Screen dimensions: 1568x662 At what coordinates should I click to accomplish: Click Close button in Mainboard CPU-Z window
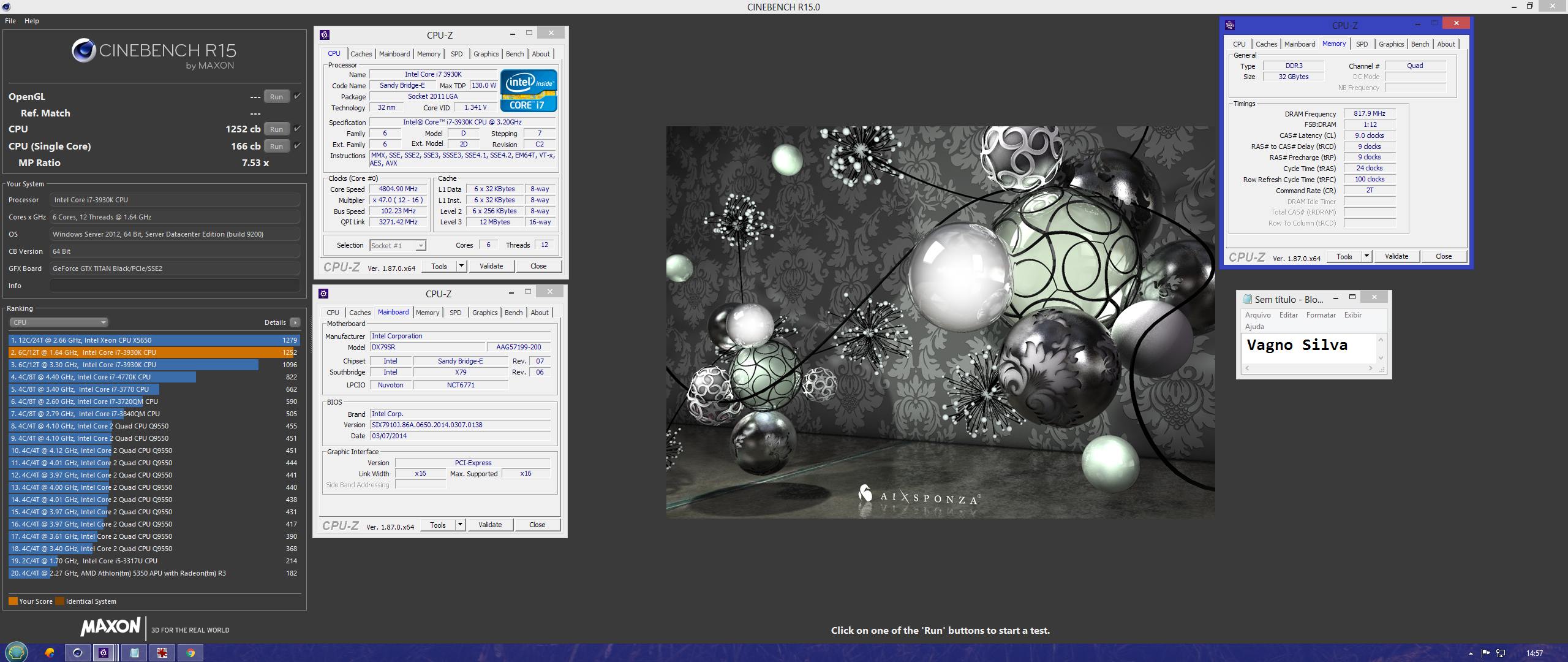[x=537, y=525]
